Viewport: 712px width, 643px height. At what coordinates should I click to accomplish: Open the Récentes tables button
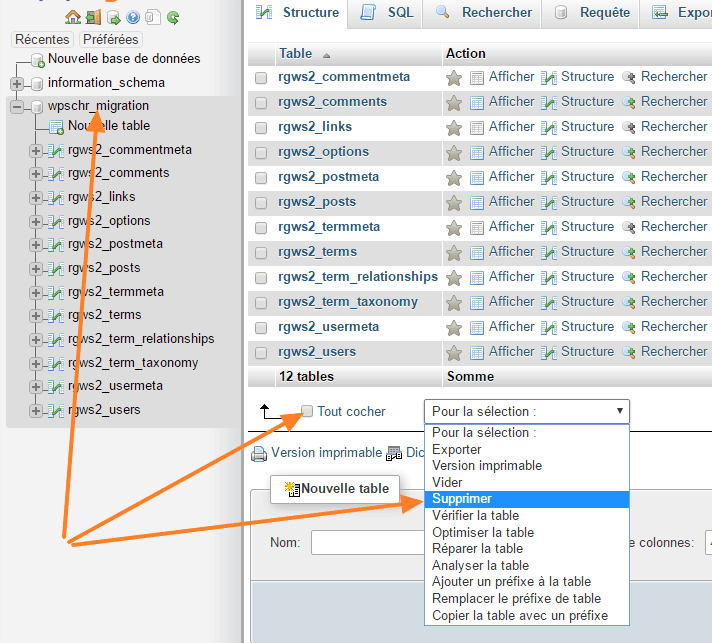pos(42,40)
